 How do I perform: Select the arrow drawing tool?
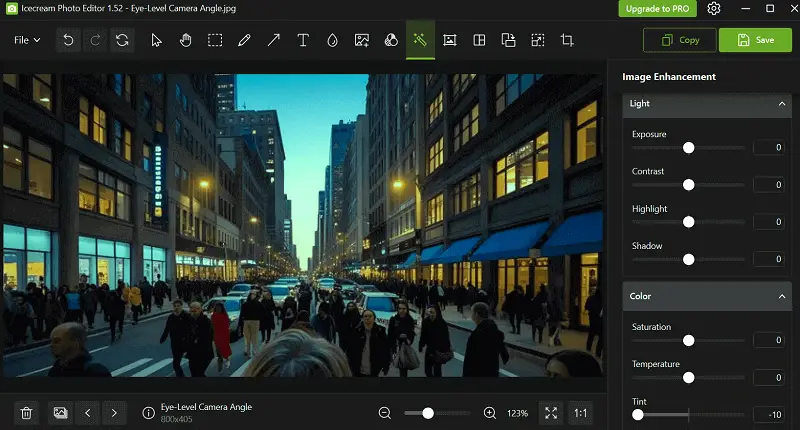[274, 40]
